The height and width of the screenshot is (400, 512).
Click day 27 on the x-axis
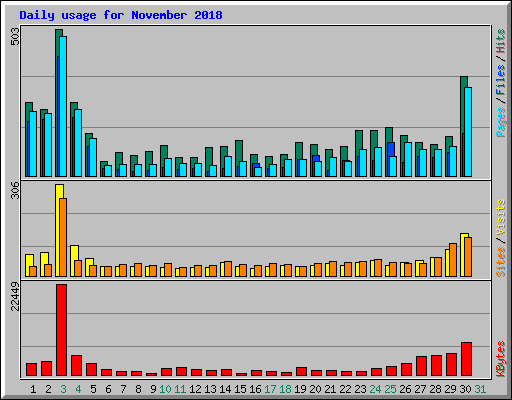pos(420,389)
